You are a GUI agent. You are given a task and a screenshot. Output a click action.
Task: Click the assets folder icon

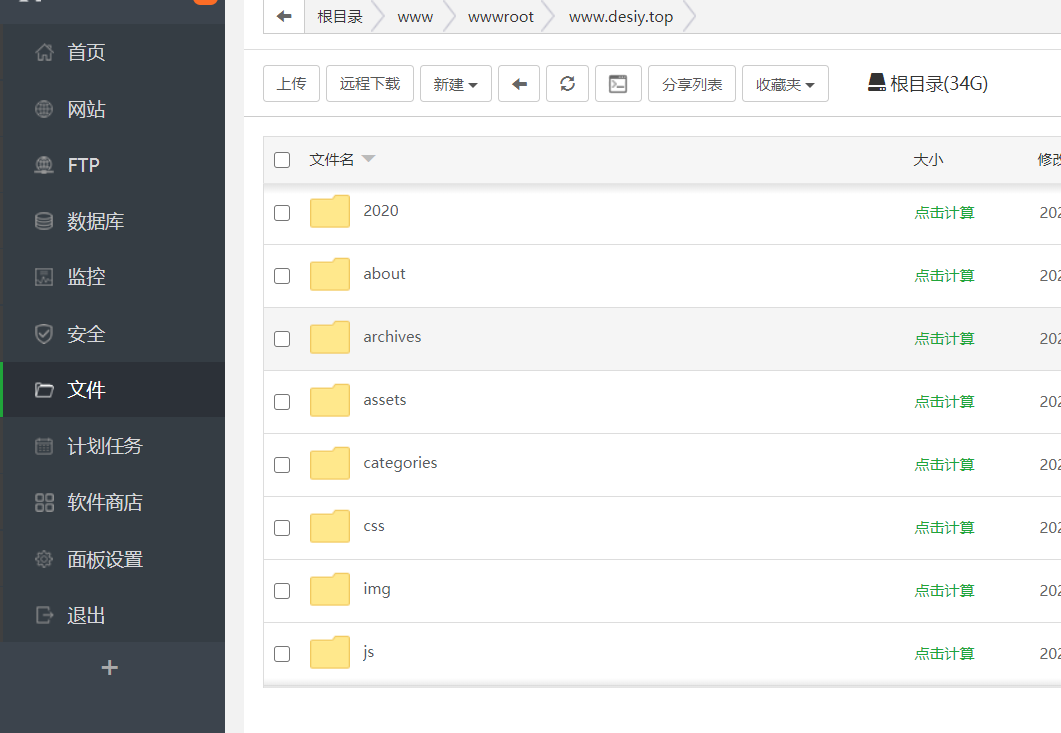pyautogui.click(x=330, y=400)
